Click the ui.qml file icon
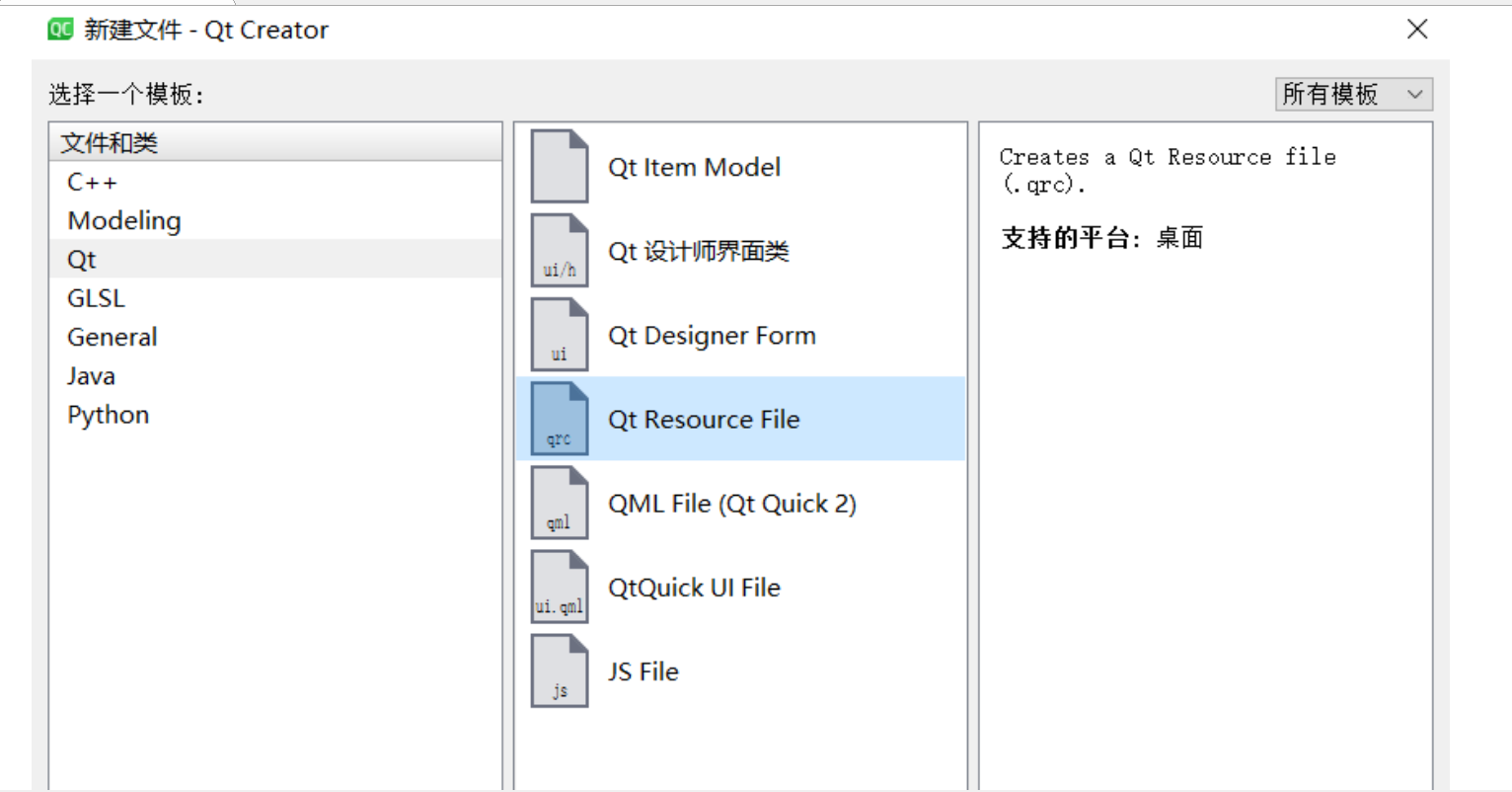The width and height of the screenshot is (1512, 792). click(x=560, y=587)
